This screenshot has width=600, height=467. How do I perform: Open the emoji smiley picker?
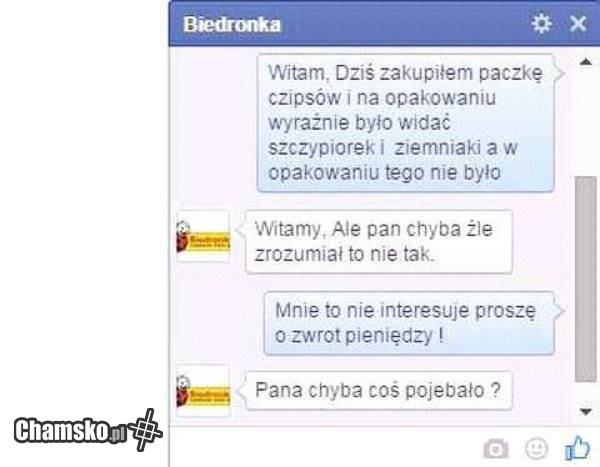click(x=536, y=449)
